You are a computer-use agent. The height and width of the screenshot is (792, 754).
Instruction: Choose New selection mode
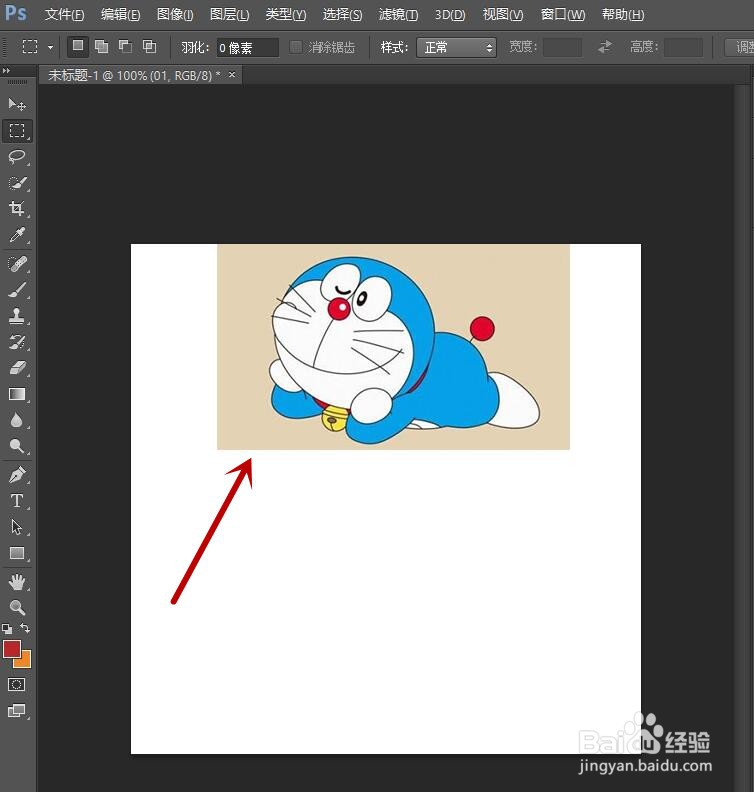pos(78,46)
